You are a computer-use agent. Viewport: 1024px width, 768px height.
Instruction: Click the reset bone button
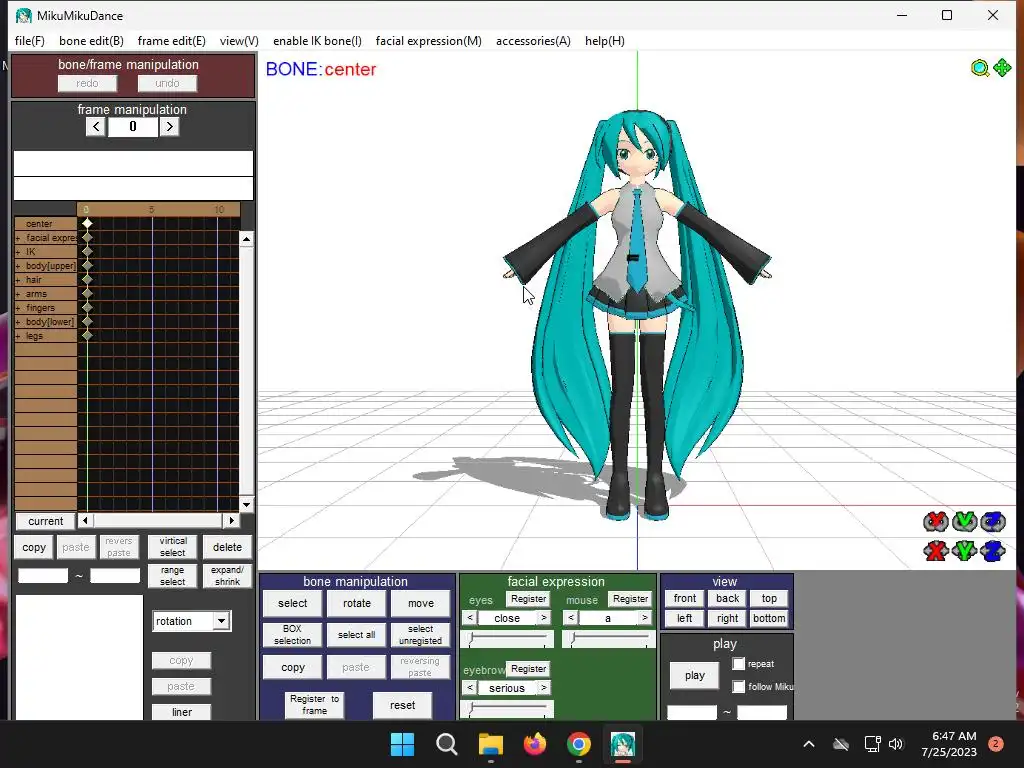tap(402, 705)
